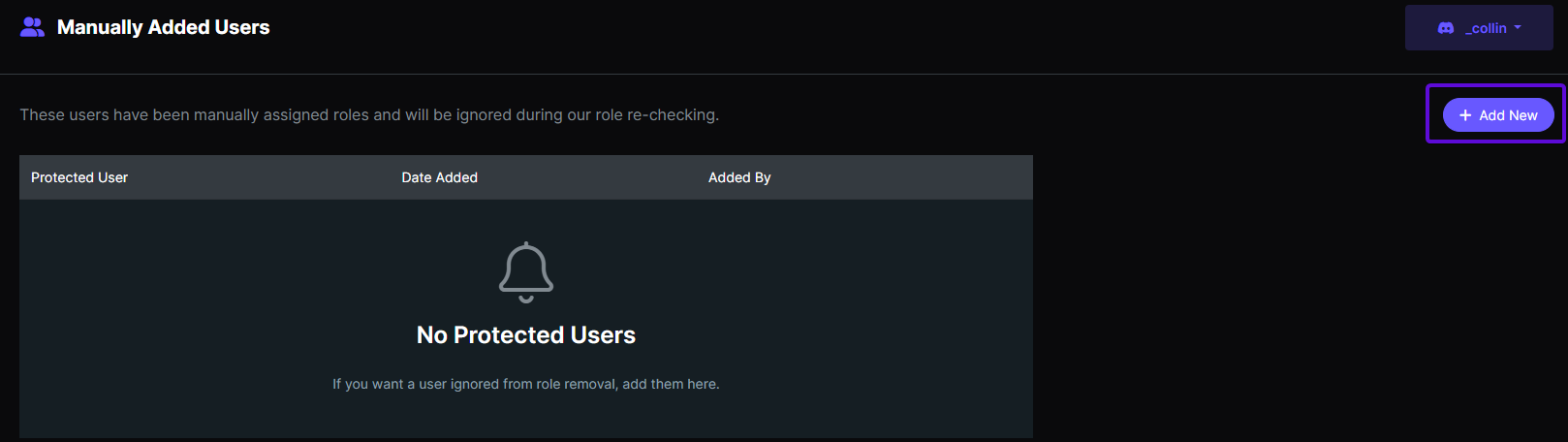This screenshot has width=1568, height=442.
Task: Add a new protected user with Add New
Action: pos(1498,115)
